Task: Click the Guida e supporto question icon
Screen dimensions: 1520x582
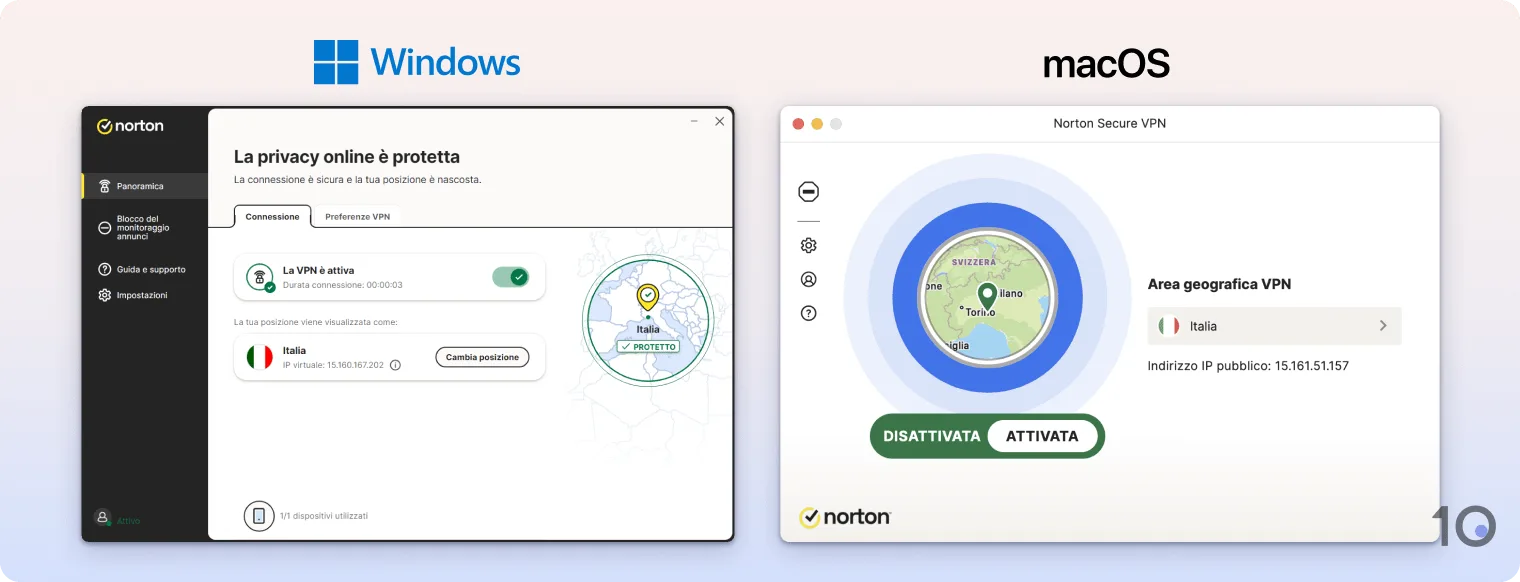Action: click(104, 269)
